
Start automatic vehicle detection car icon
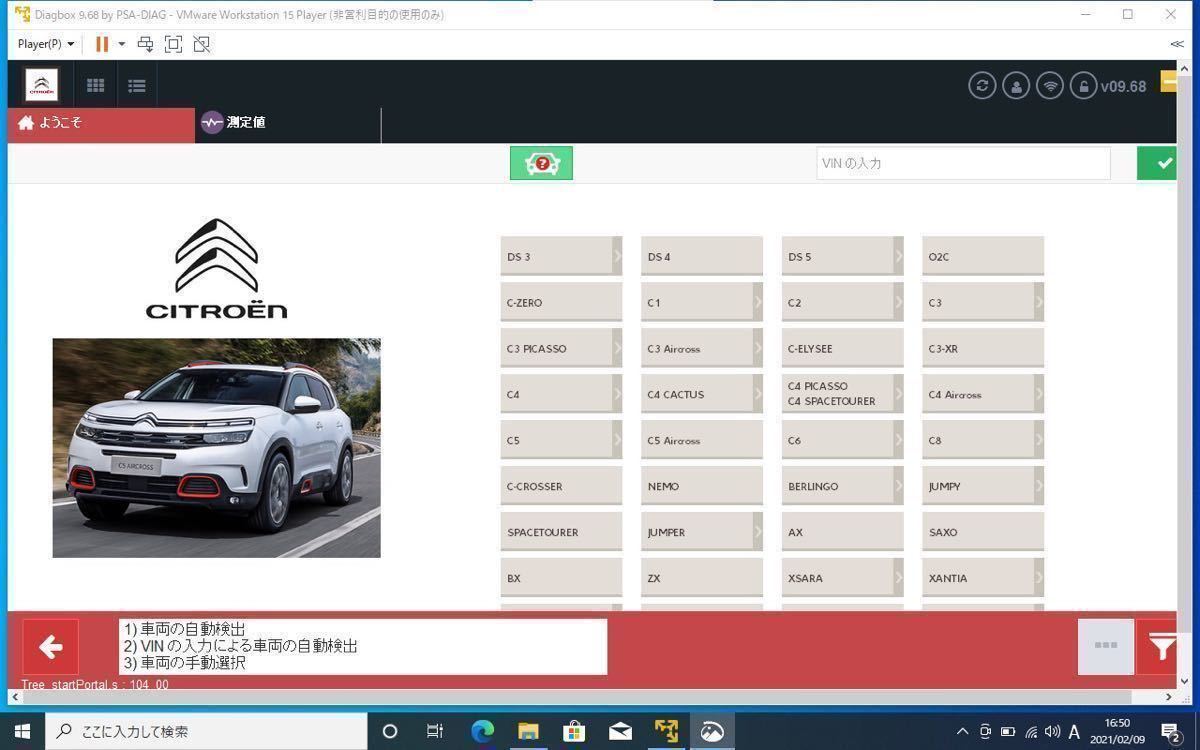tap(541, 163)
